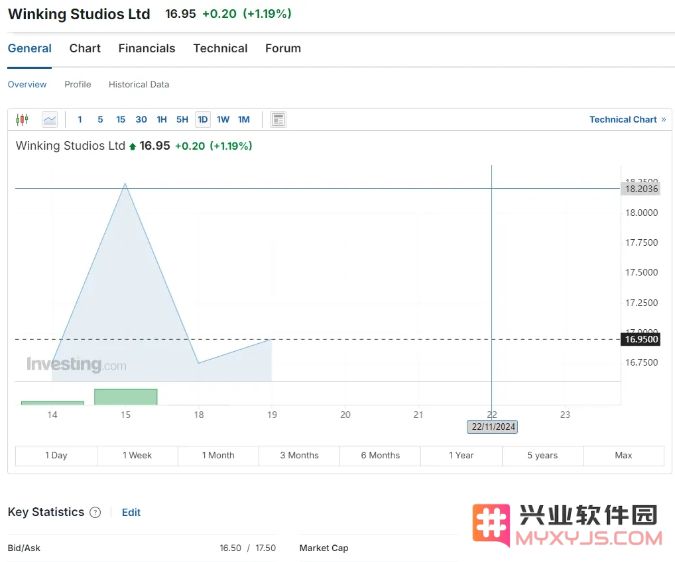Screen dimensions: 675x562
Task: Open the Historical Data sub-tab
Action: (139, 84)
